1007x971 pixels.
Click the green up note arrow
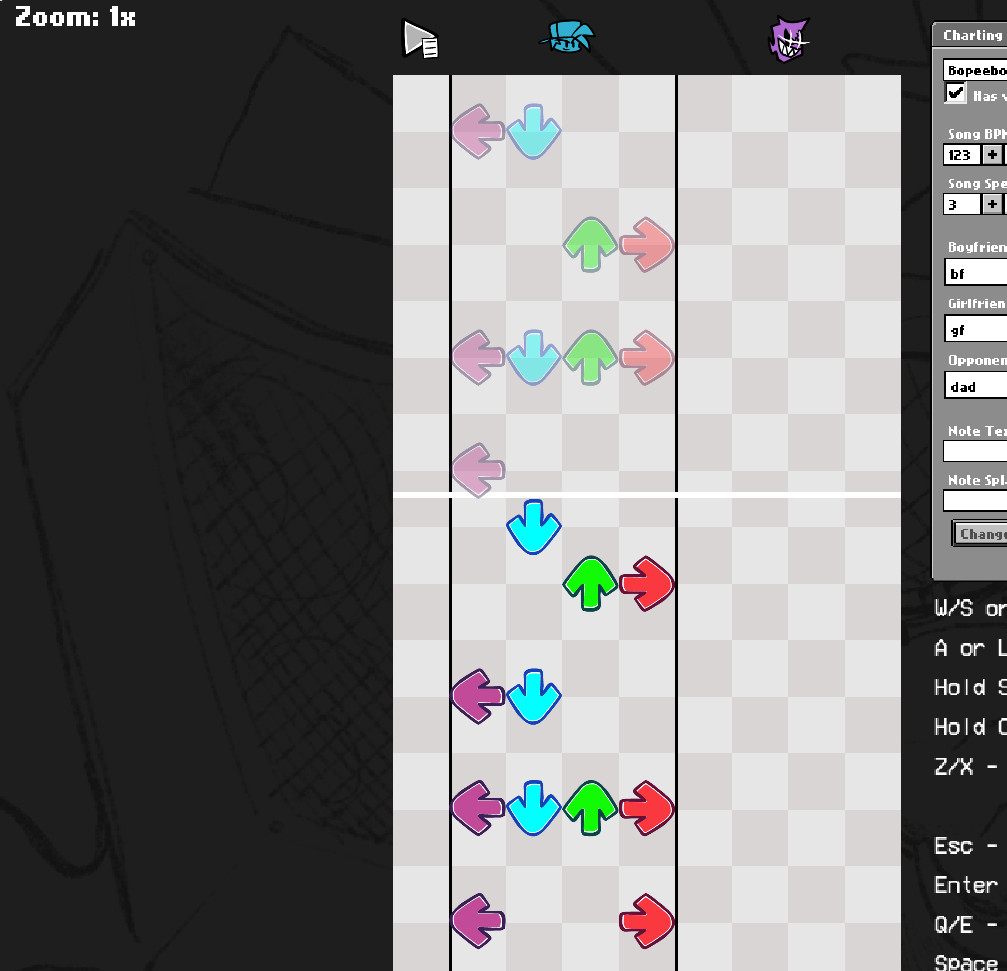589,583
